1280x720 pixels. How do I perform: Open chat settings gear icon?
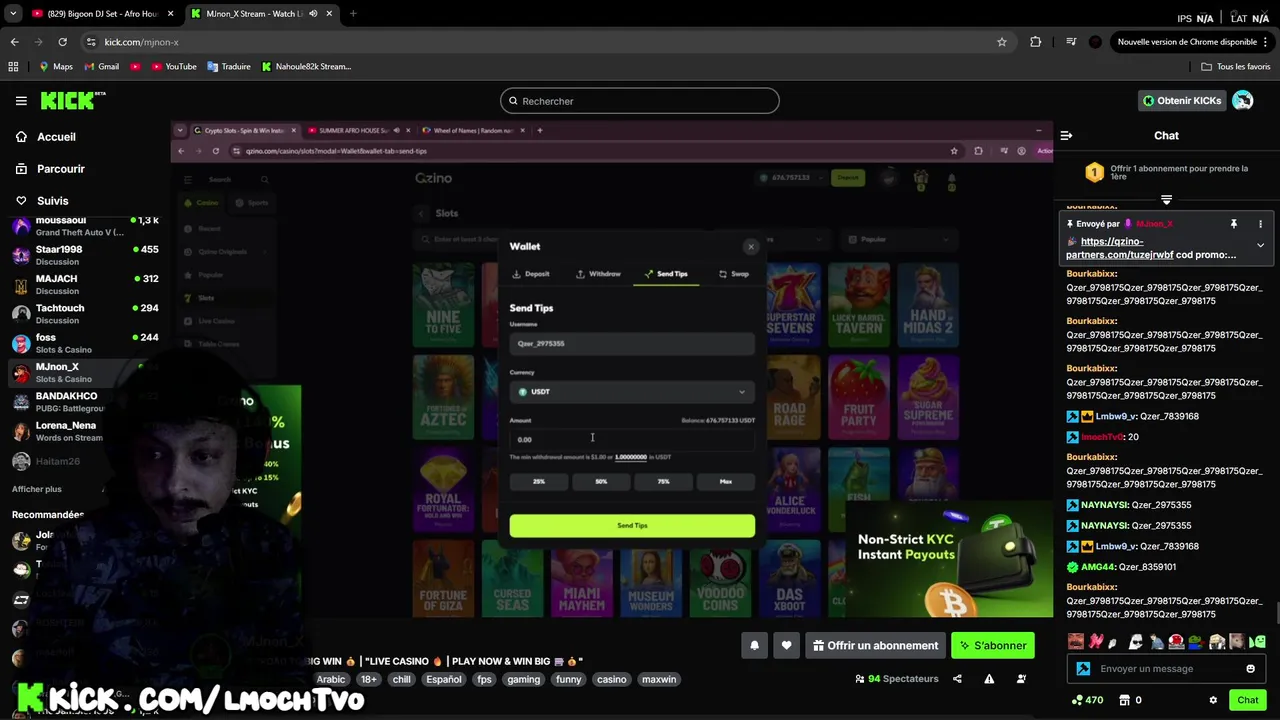pos(1213,700)
